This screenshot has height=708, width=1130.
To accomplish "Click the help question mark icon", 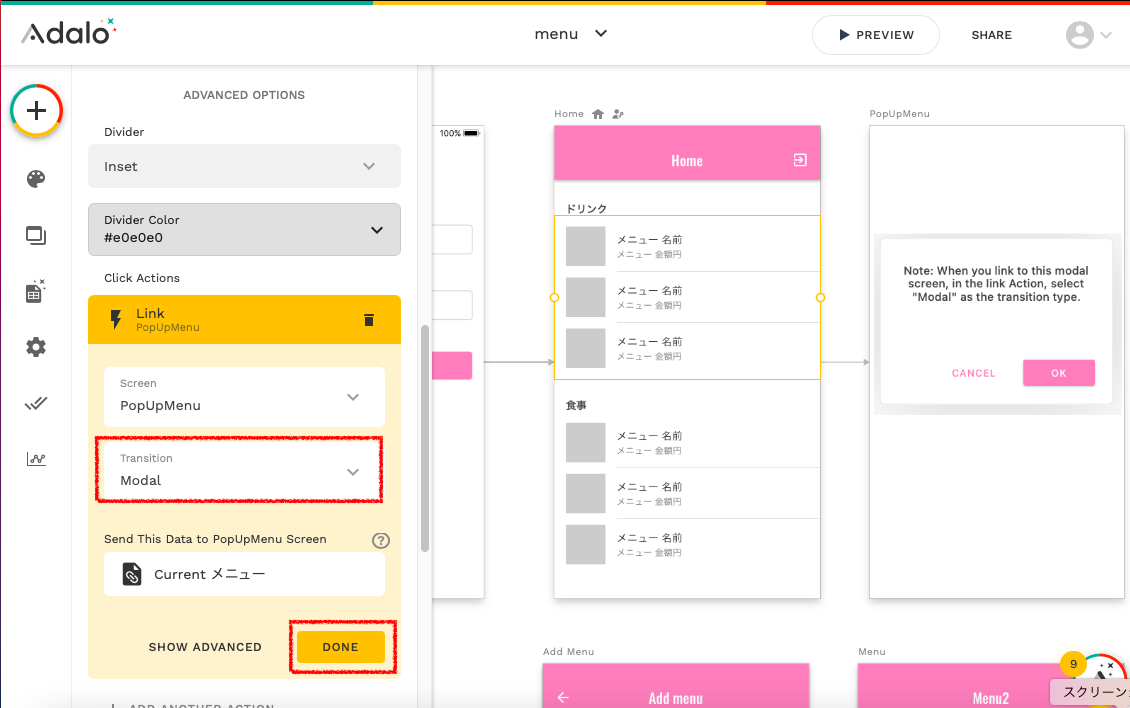I will click(381, 540).
